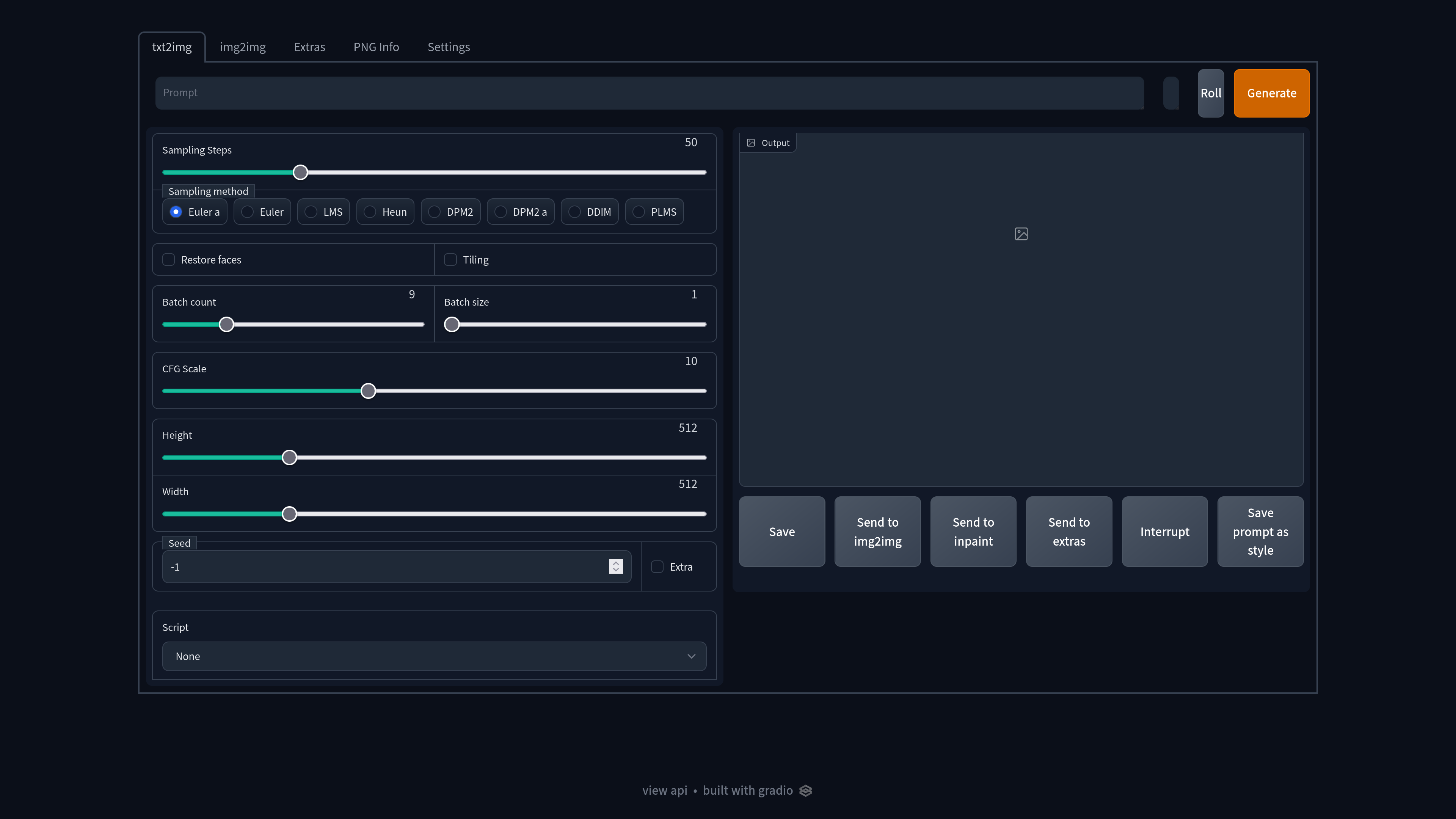Enable the Restore faces checkbox
Image resolution: width=1456 pixels, height=819 pixels.
click(x=168, y=259)
